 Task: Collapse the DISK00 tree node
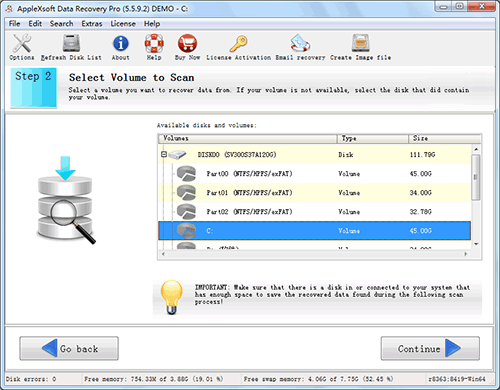point(164,154)
